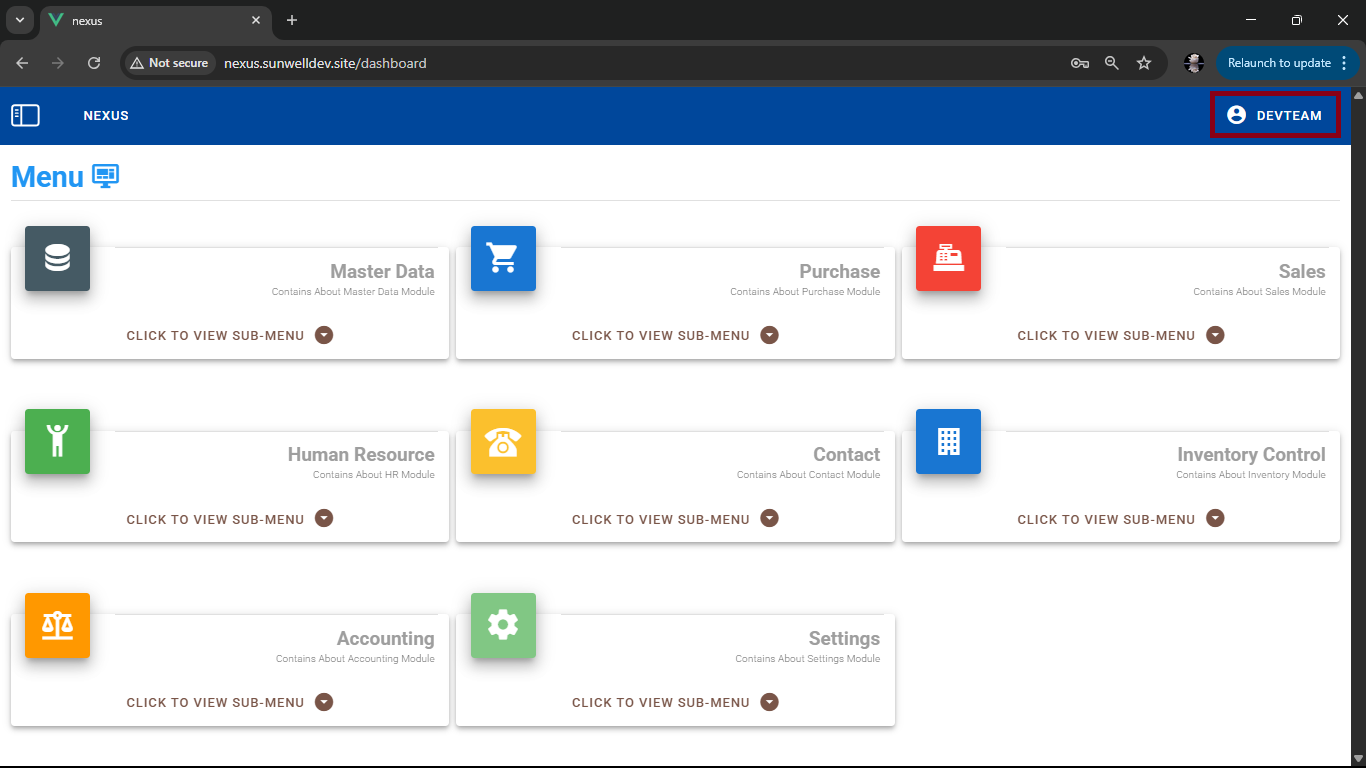Click the Purchase shopping cart icon

503,259
